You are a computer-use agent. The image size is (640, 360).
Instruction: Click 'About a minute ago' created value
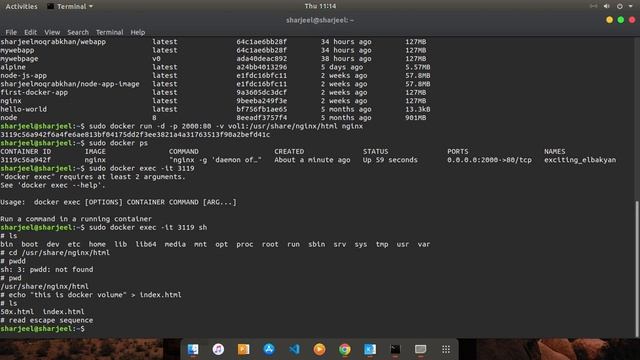[x=312, y=160]
